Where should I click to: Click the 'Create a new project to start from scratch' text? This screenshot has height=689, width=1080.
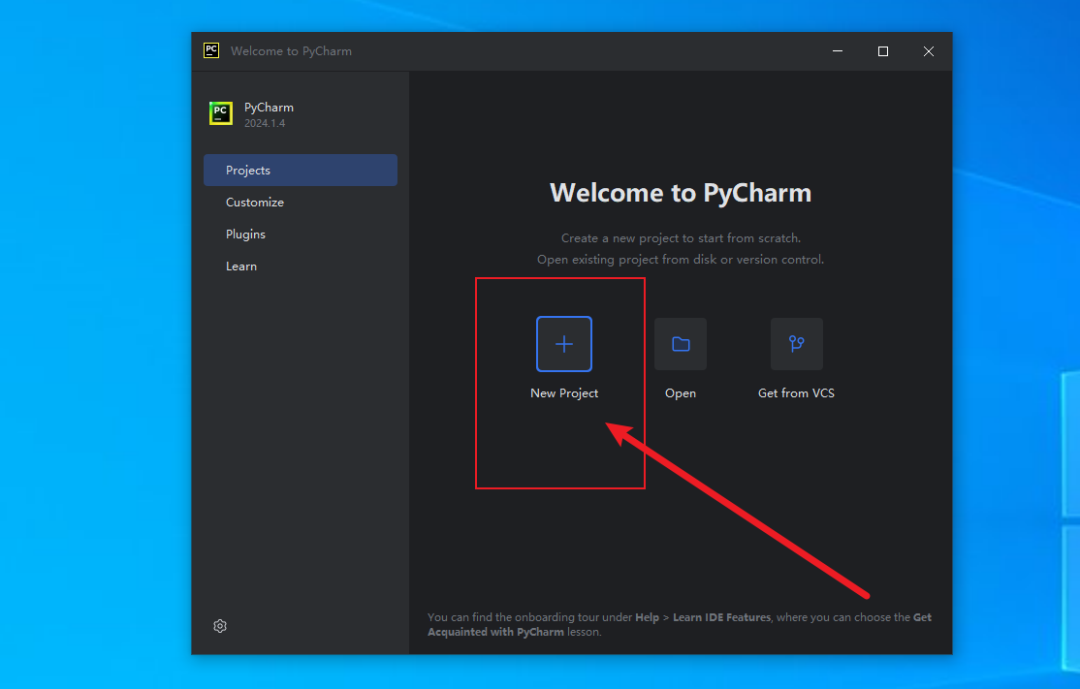click(x=681, y=238)
